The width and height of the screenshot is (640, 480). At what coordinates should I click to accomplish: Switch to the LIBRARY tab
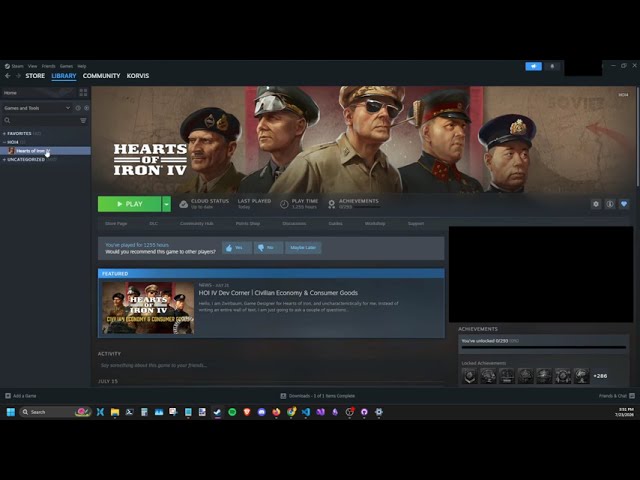(64, 76)
